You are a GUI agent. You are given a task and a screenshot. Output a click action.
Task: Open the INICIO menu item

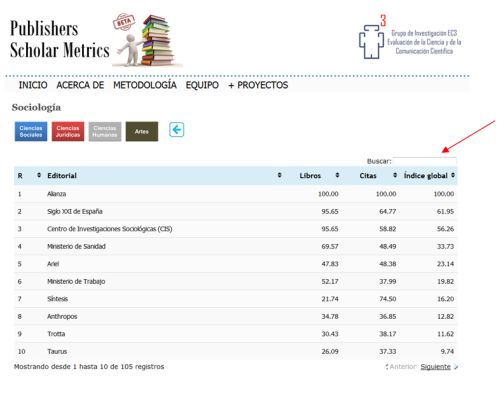(x=33, y=85)
